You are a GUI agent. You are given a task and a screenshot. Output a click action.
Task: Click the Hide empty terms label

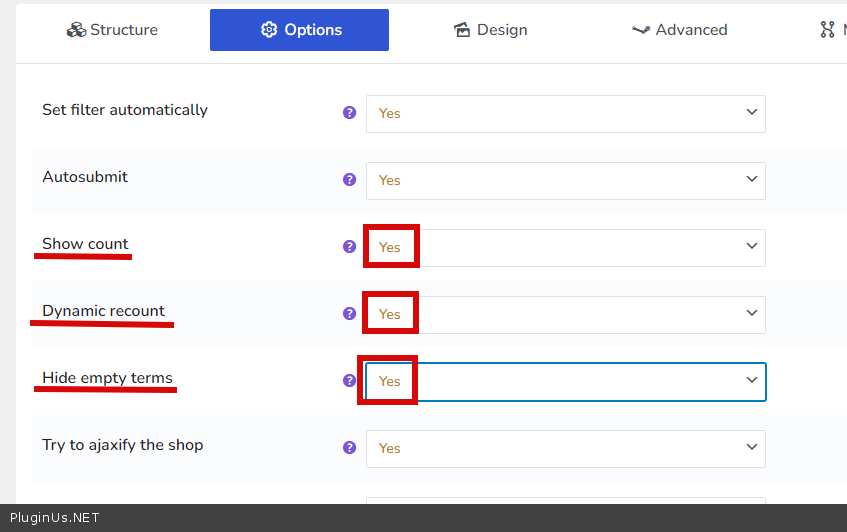(x=107, y=378)
